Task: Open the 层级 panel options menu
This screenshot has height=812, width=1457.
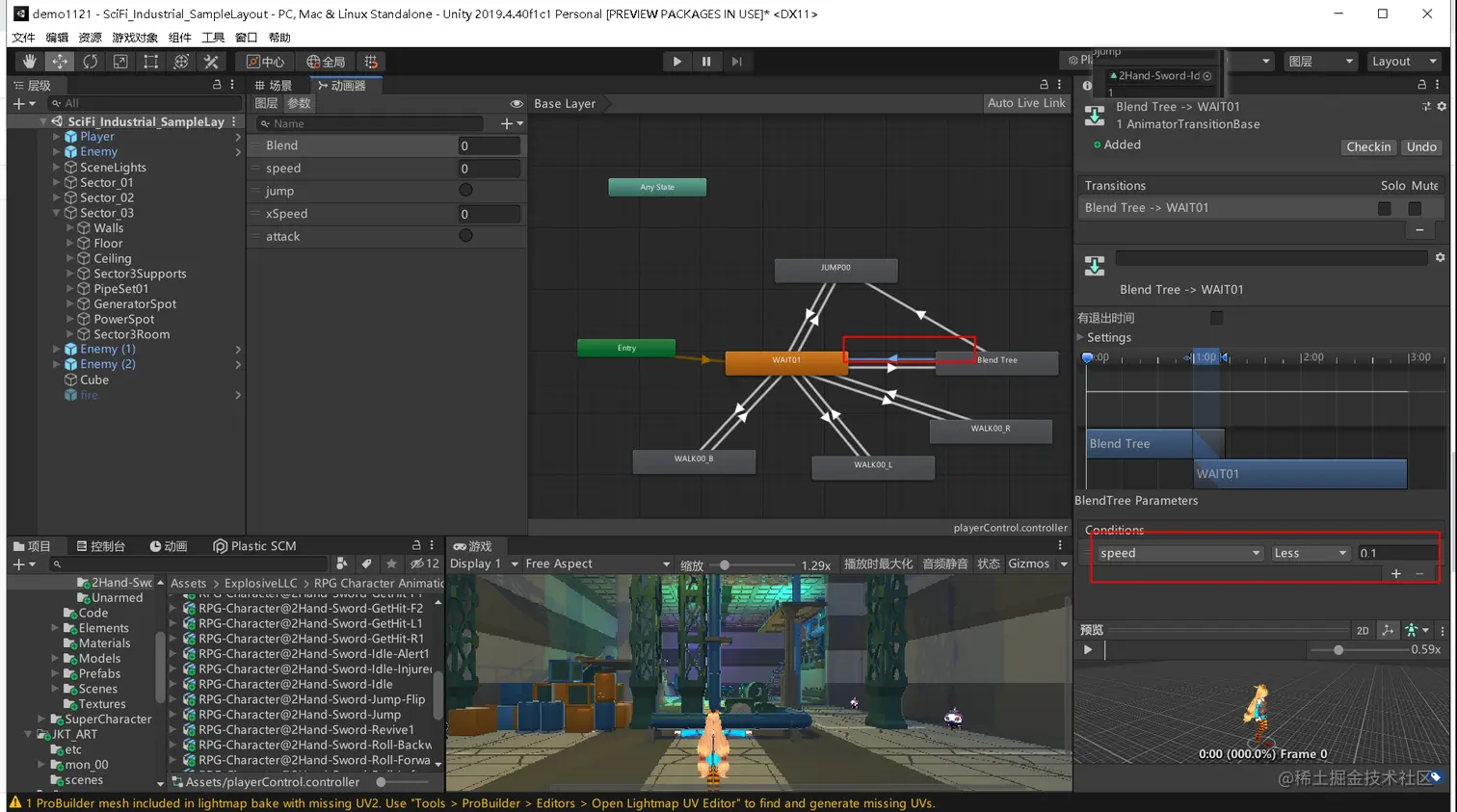Action: (232, 85)
